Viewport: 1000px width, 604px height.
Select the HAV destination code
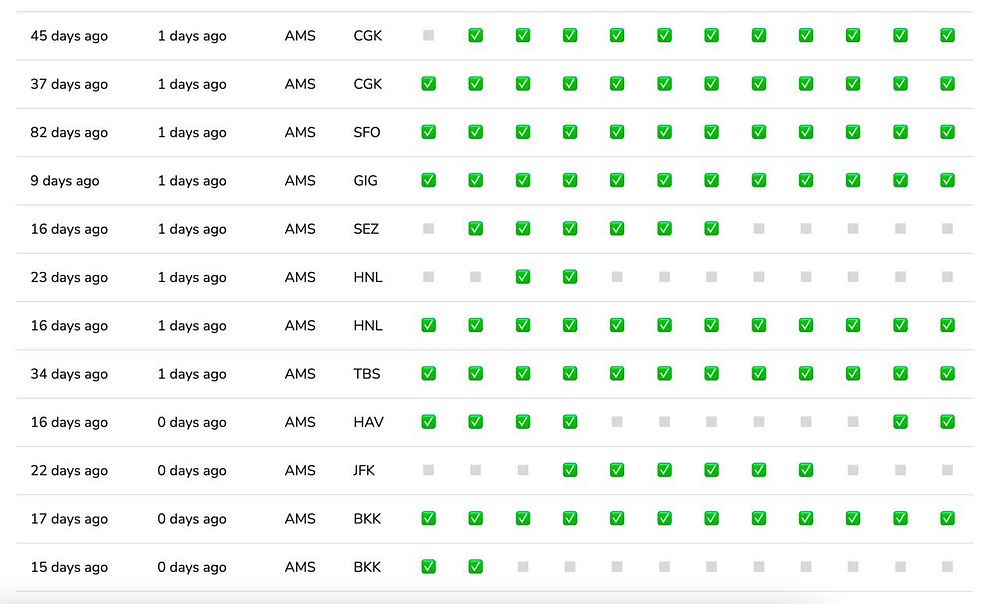(369, 422)
